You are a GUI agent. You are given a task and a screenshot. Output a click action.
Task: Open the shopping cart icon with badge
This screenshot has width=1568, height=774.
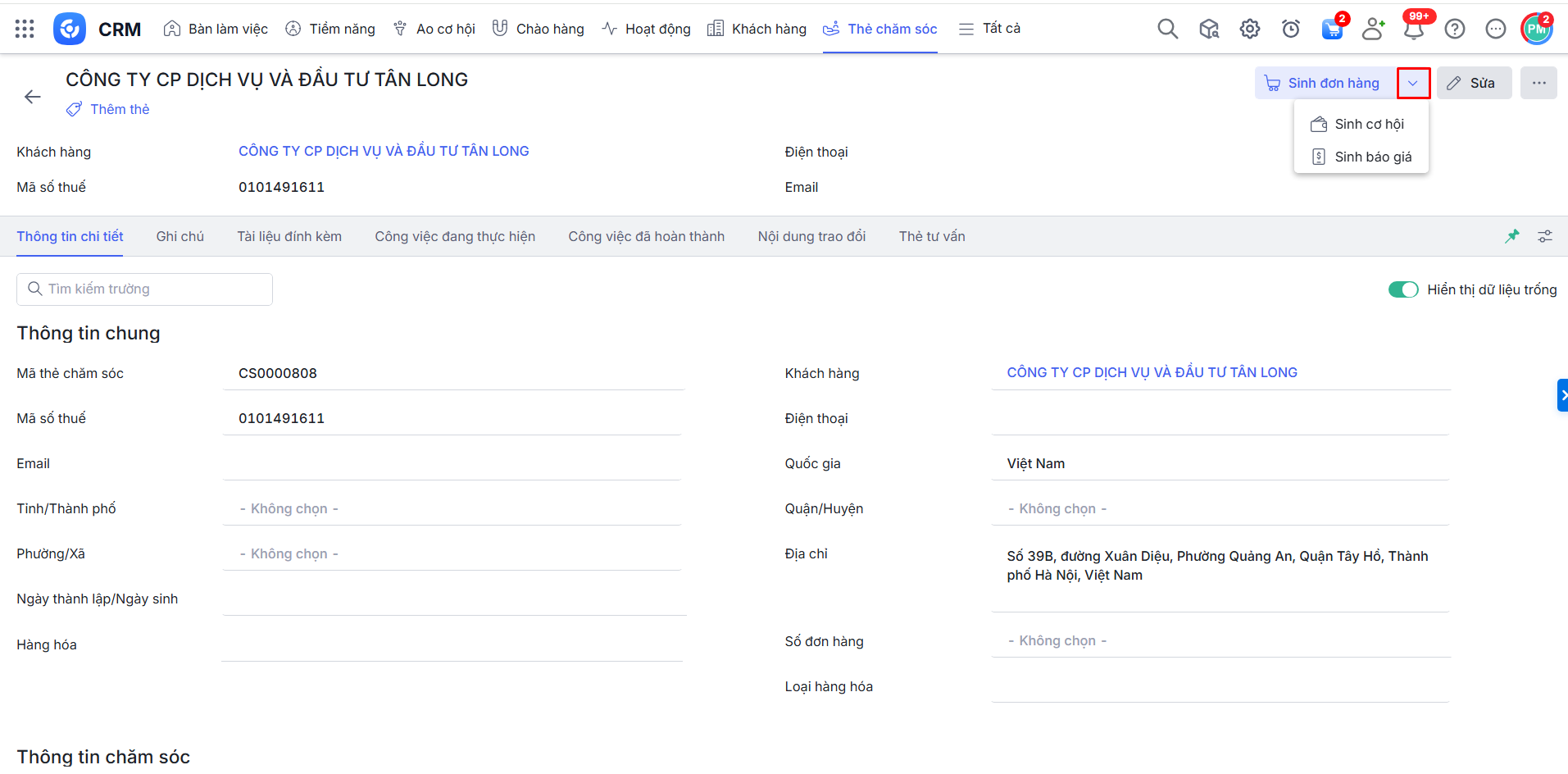tap(1332, 30)
